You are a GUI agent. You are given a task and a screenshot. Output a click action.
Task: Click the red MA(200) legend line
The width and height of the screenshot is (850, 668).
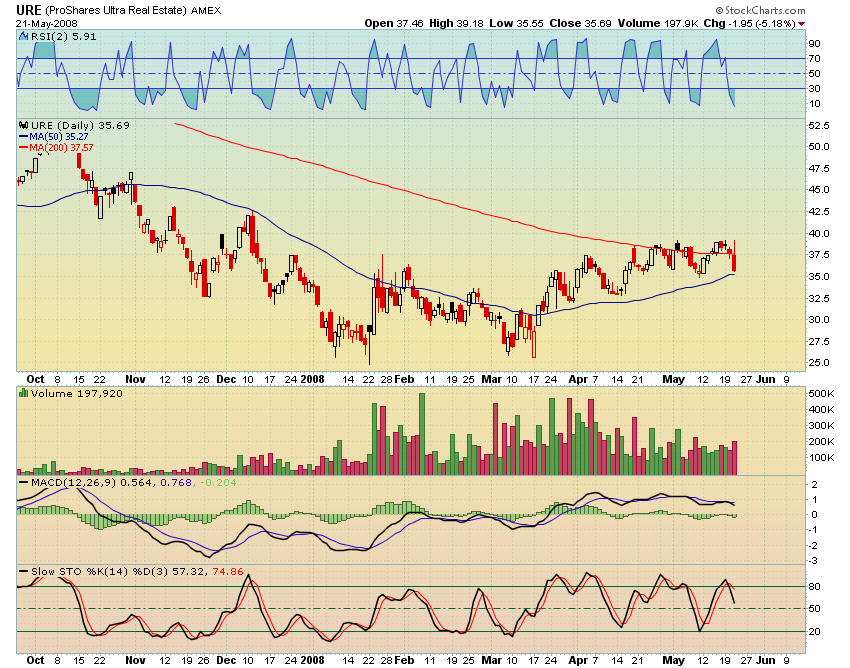(x=24, y=147)
